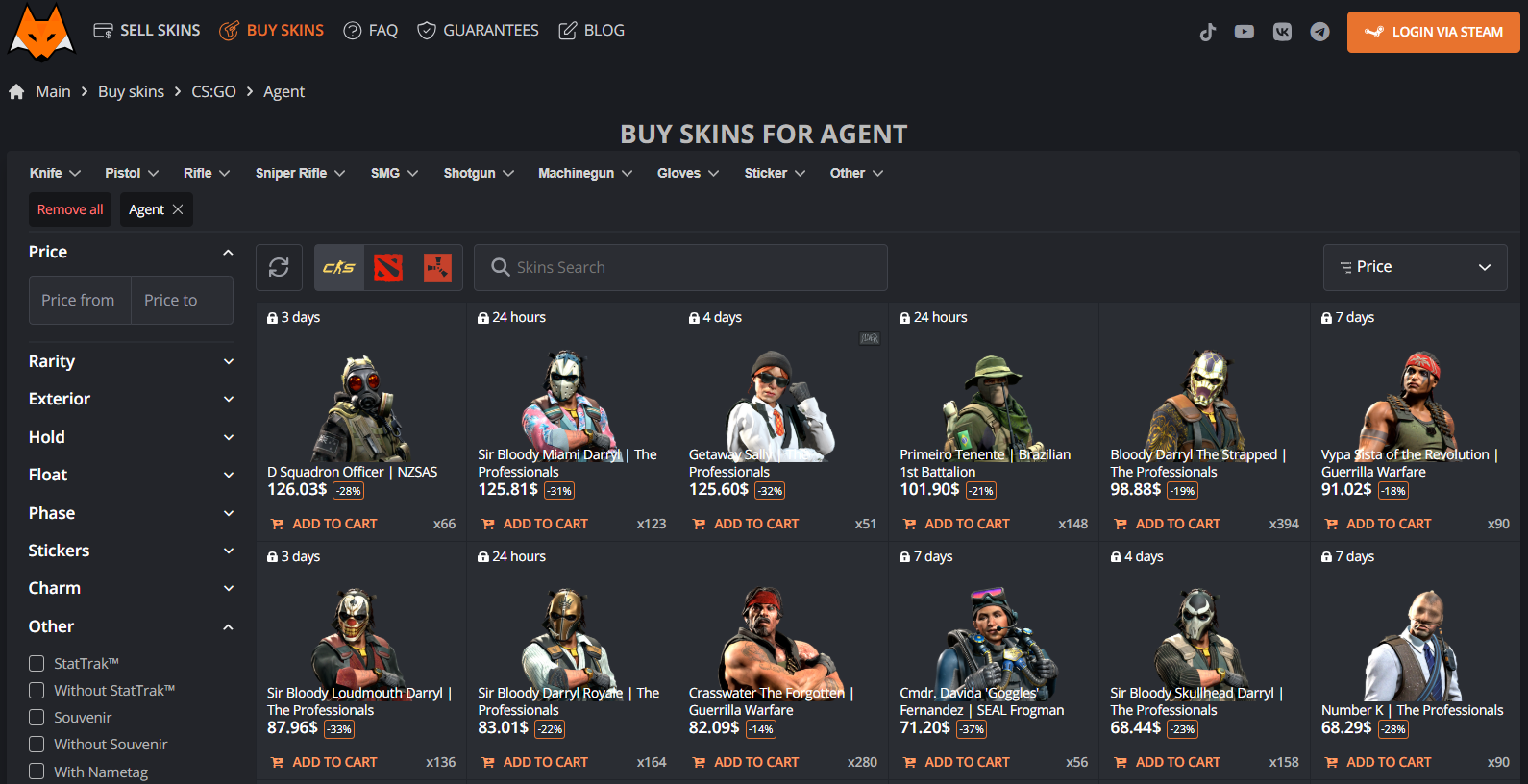
Task: Click cart icon for Primeiro Tenente
Action: [910, 524]
